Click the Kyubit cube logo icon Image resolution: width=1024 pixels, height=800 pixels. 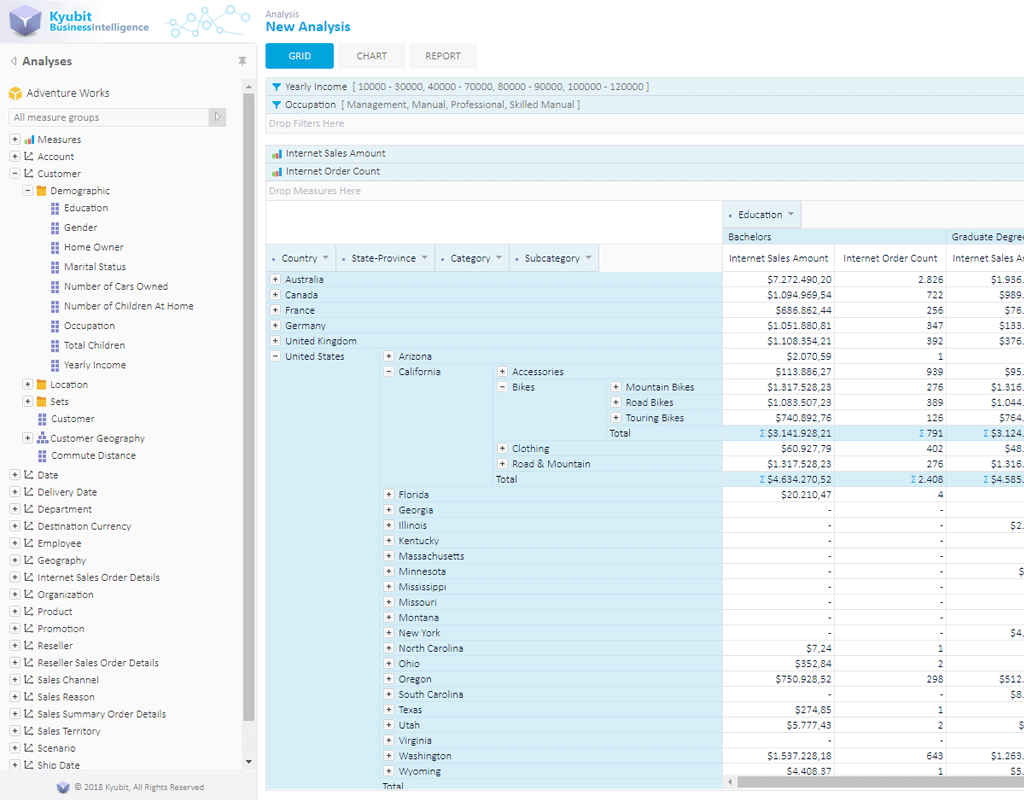click(25, 20)
